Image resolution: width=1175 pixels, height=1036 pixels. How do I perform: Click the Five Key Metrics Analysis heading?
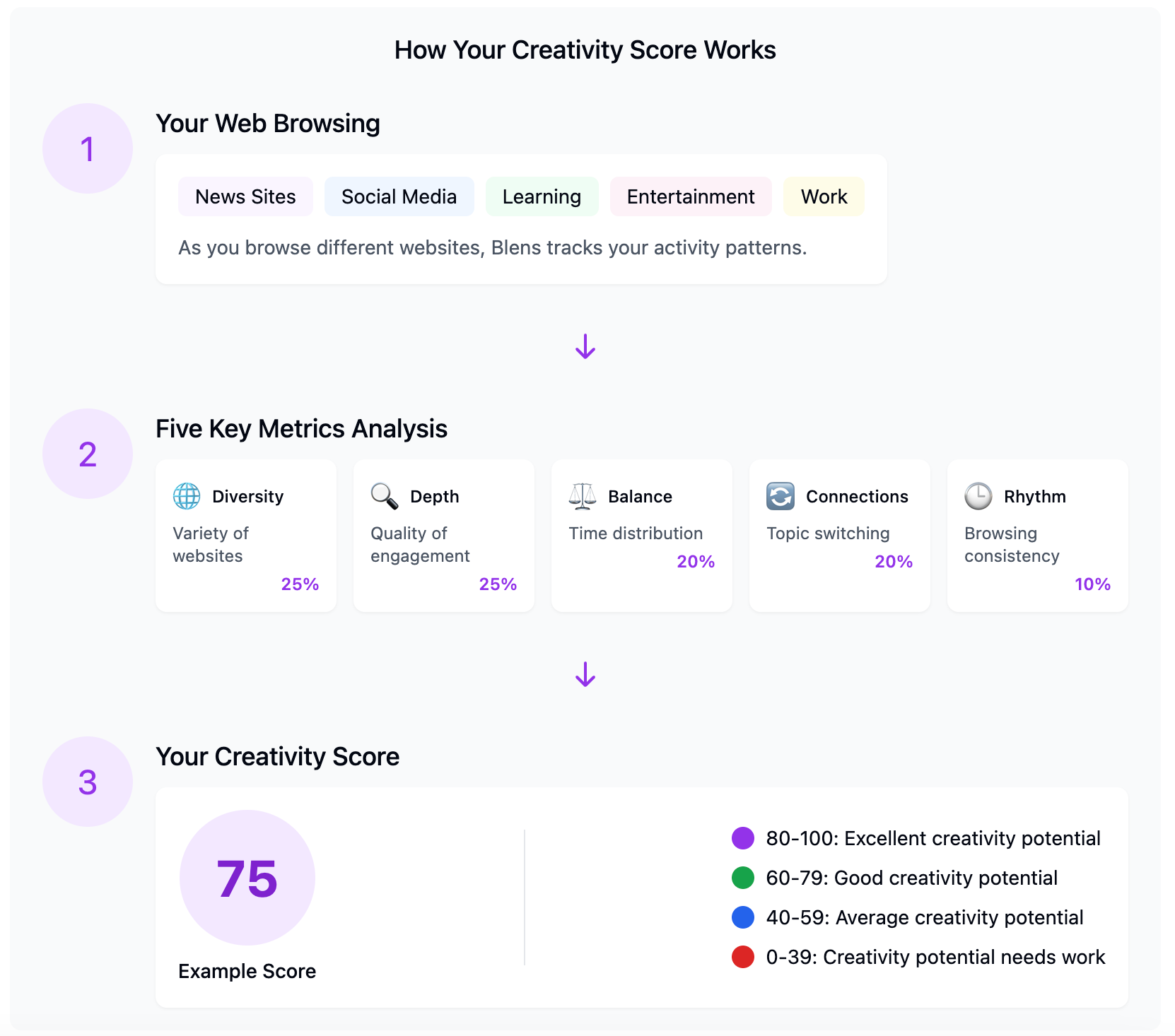tap(301, 428)
